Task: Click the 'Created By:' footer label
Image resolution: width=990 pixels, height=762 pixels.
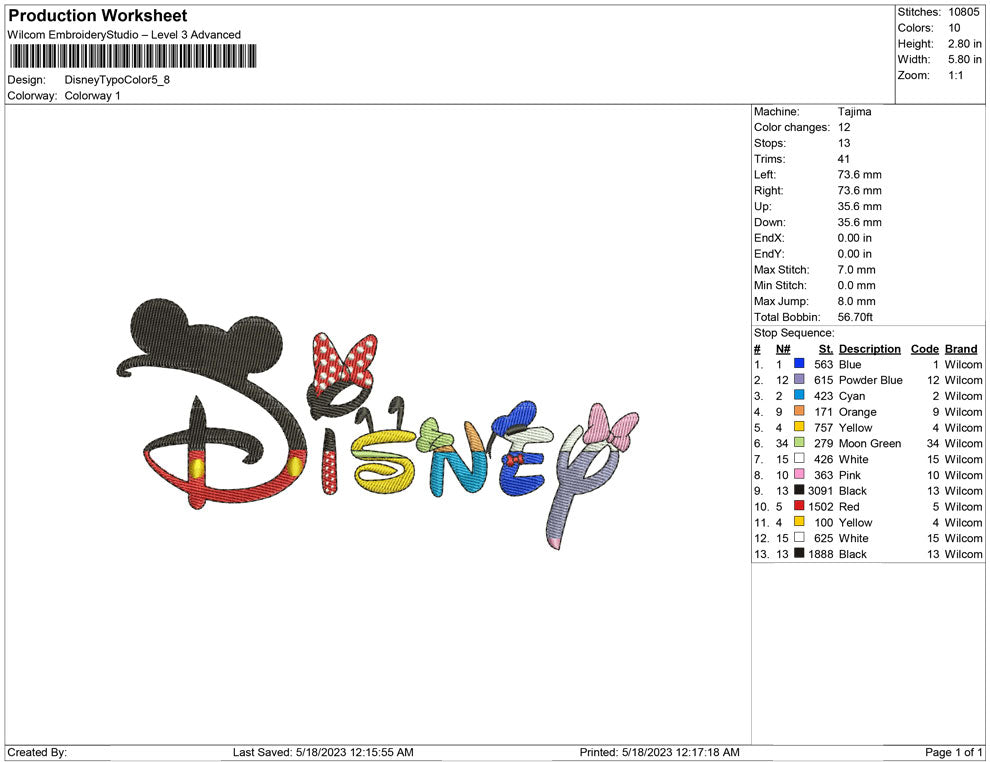Action: click(x=37, y=752)
